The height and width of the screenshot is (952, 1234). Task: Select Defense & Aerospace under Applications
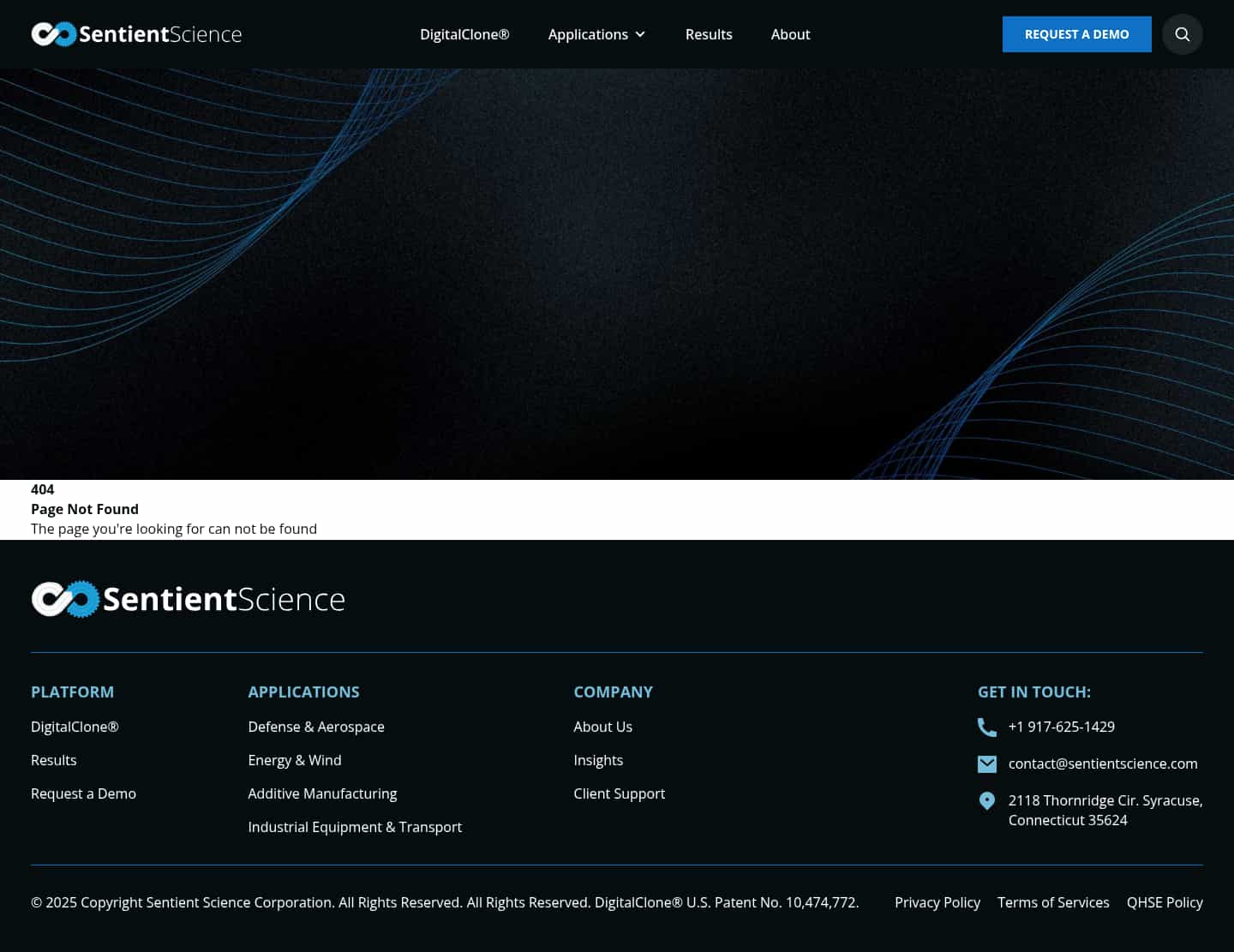(316, 727)
